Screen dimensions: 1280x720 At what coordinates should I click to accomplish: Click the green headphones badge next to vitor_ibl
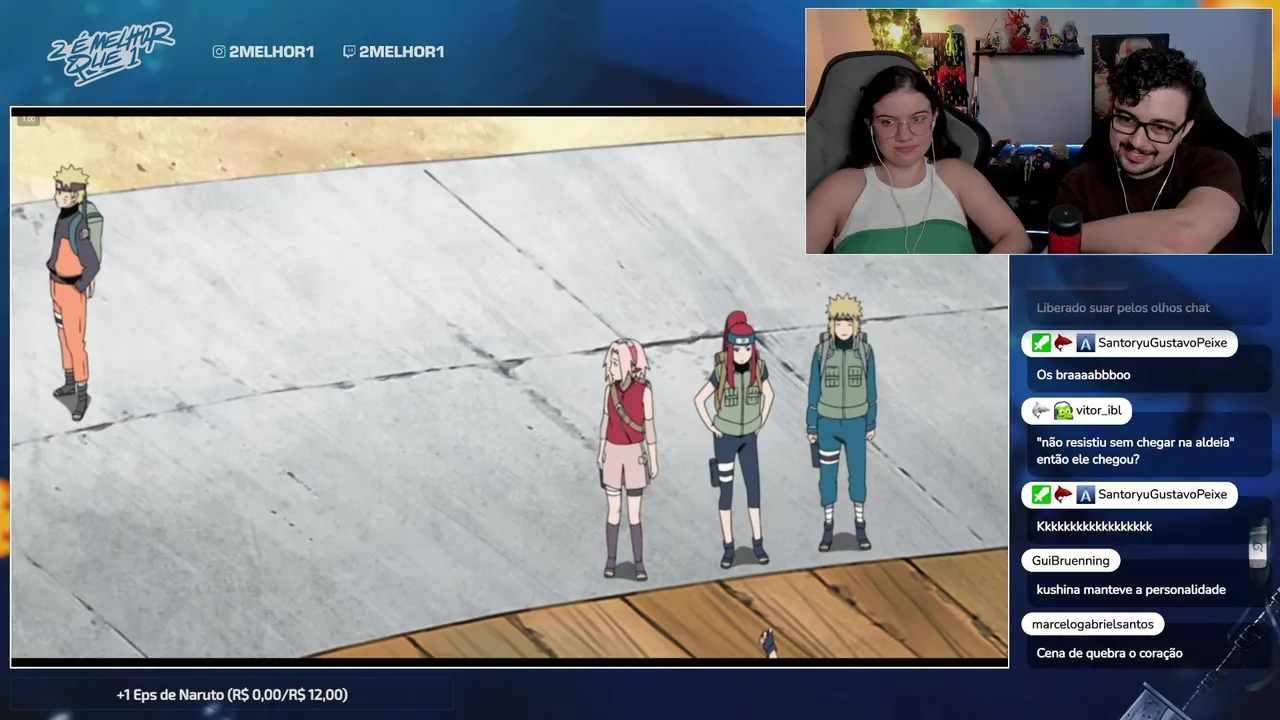(1063, 411)
